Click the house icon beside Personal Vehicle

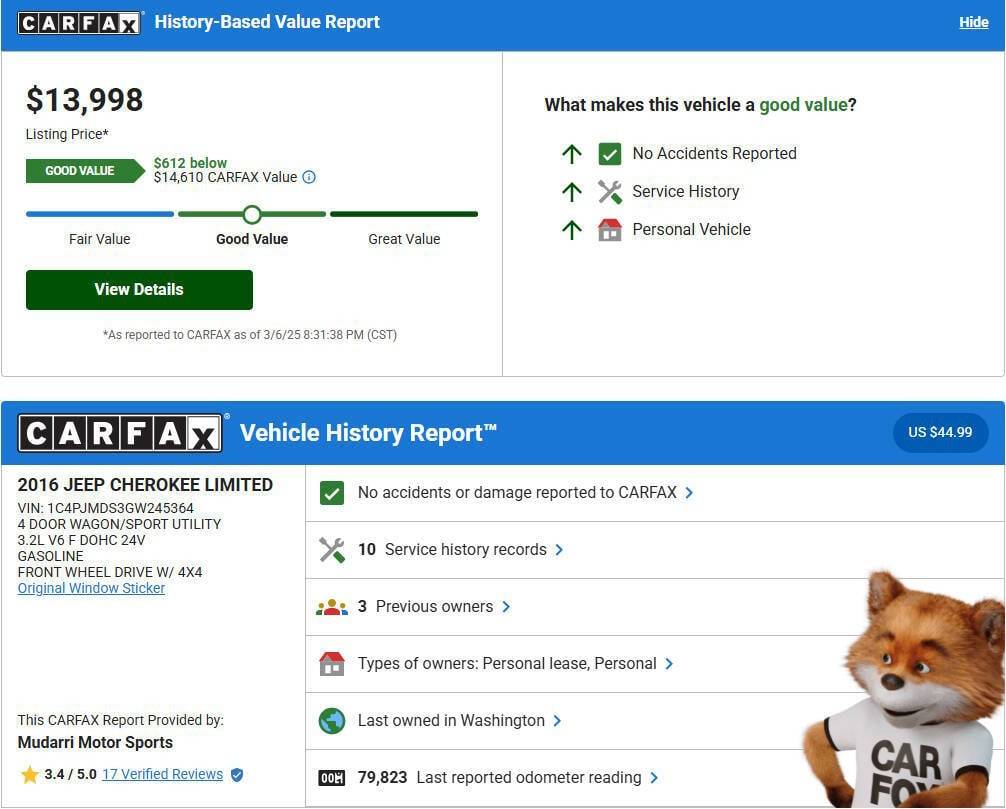(x=610, y=230)
